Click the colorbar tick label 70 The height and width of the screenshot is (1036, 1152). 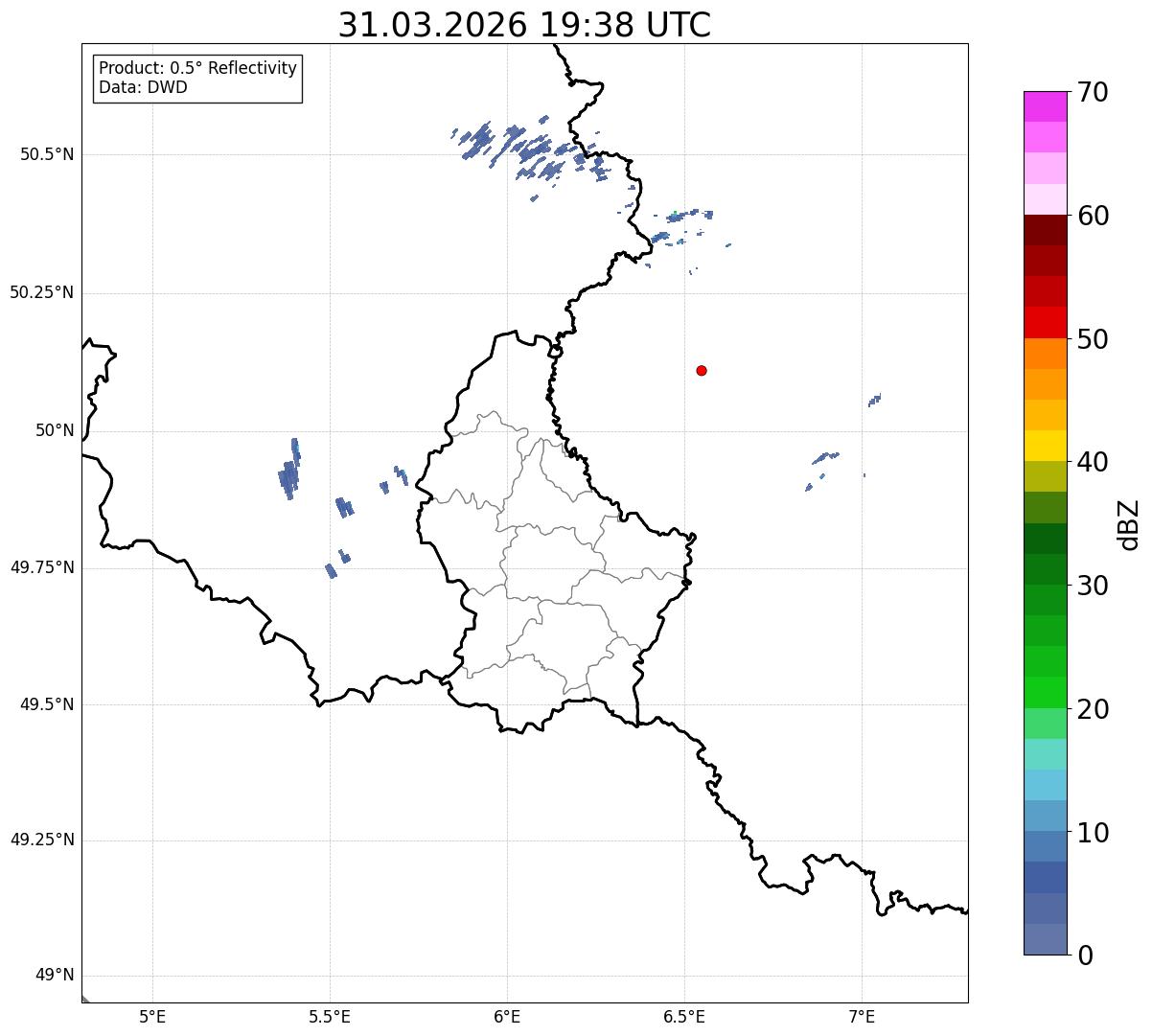[1093, 92]
